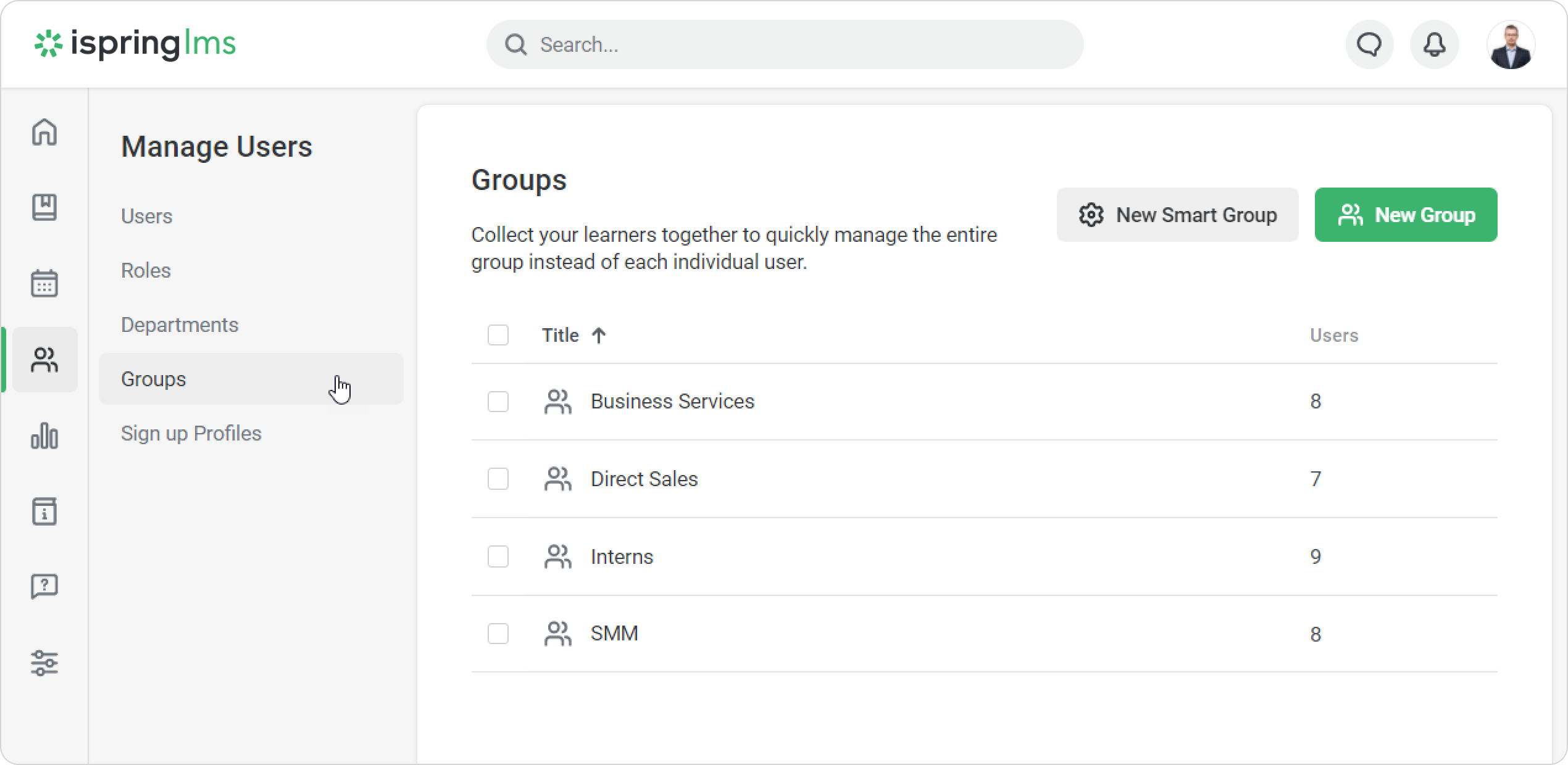Tick the Interns group checkbox
This screenshot has width=1568, height=765.
pyautogui.click(x=498, y=556)
